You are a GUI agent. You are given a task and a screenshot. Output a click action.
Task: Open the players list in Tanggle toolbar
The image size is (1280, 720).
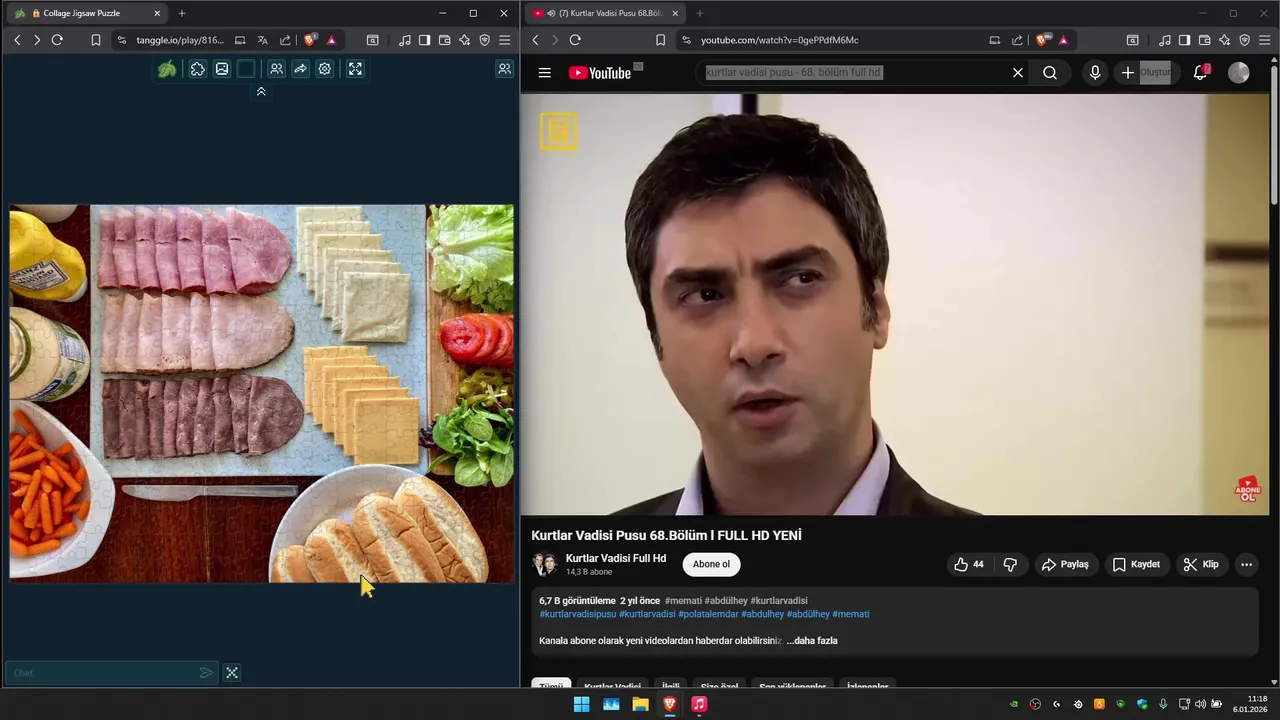[x=276, y=69]
